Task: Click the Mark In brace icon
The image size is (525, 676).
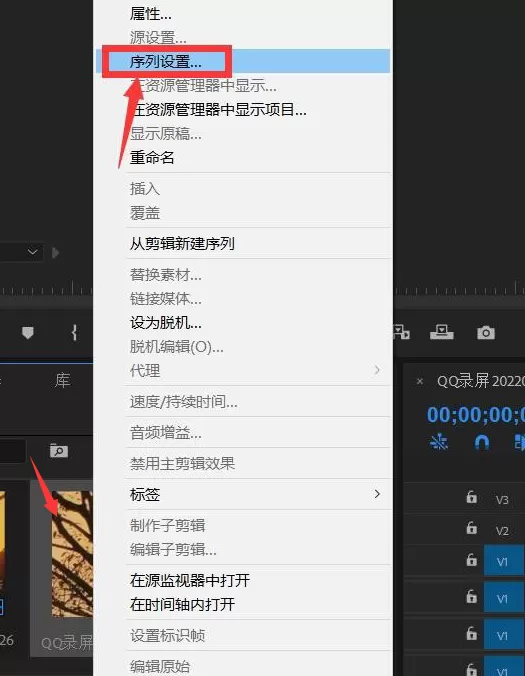Action: coord(74,333)
